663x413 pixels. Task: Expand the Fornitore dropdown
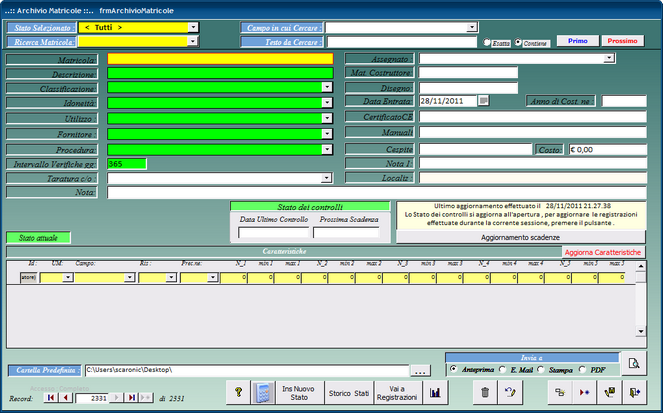326,134
